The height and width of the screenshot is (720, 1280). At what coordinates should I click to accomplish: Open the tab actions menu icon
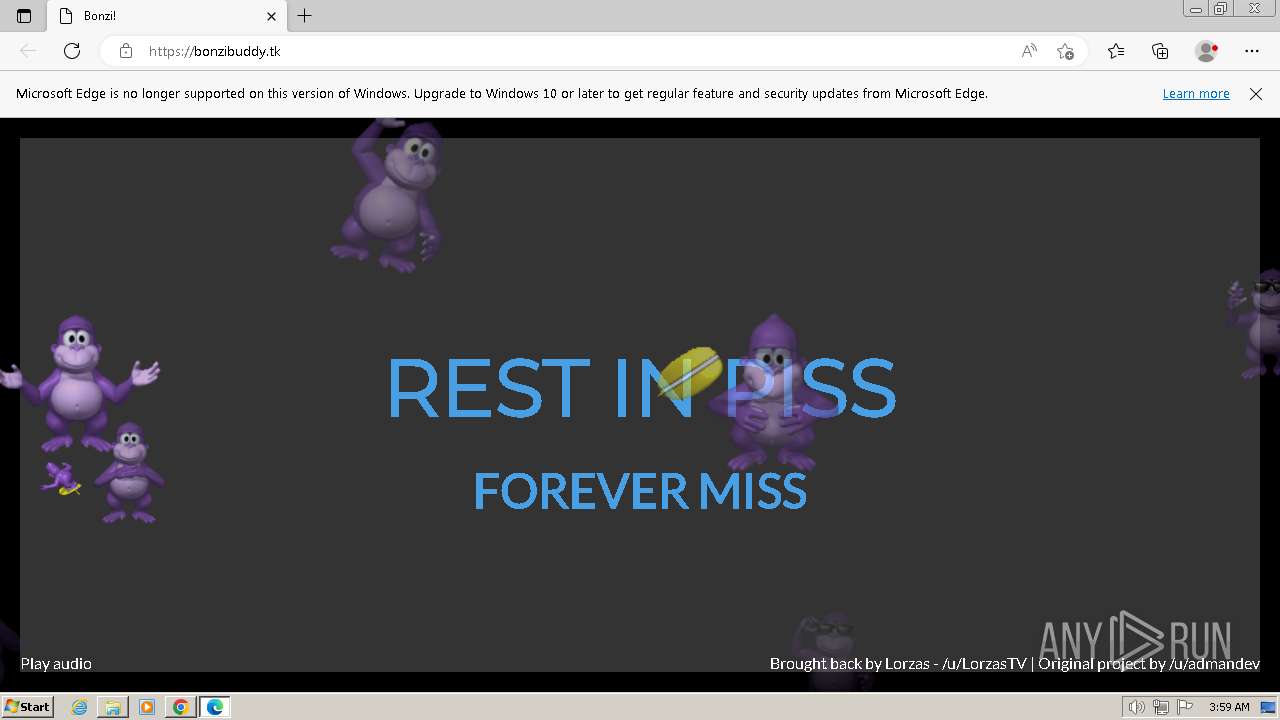(x=24, y=16)
